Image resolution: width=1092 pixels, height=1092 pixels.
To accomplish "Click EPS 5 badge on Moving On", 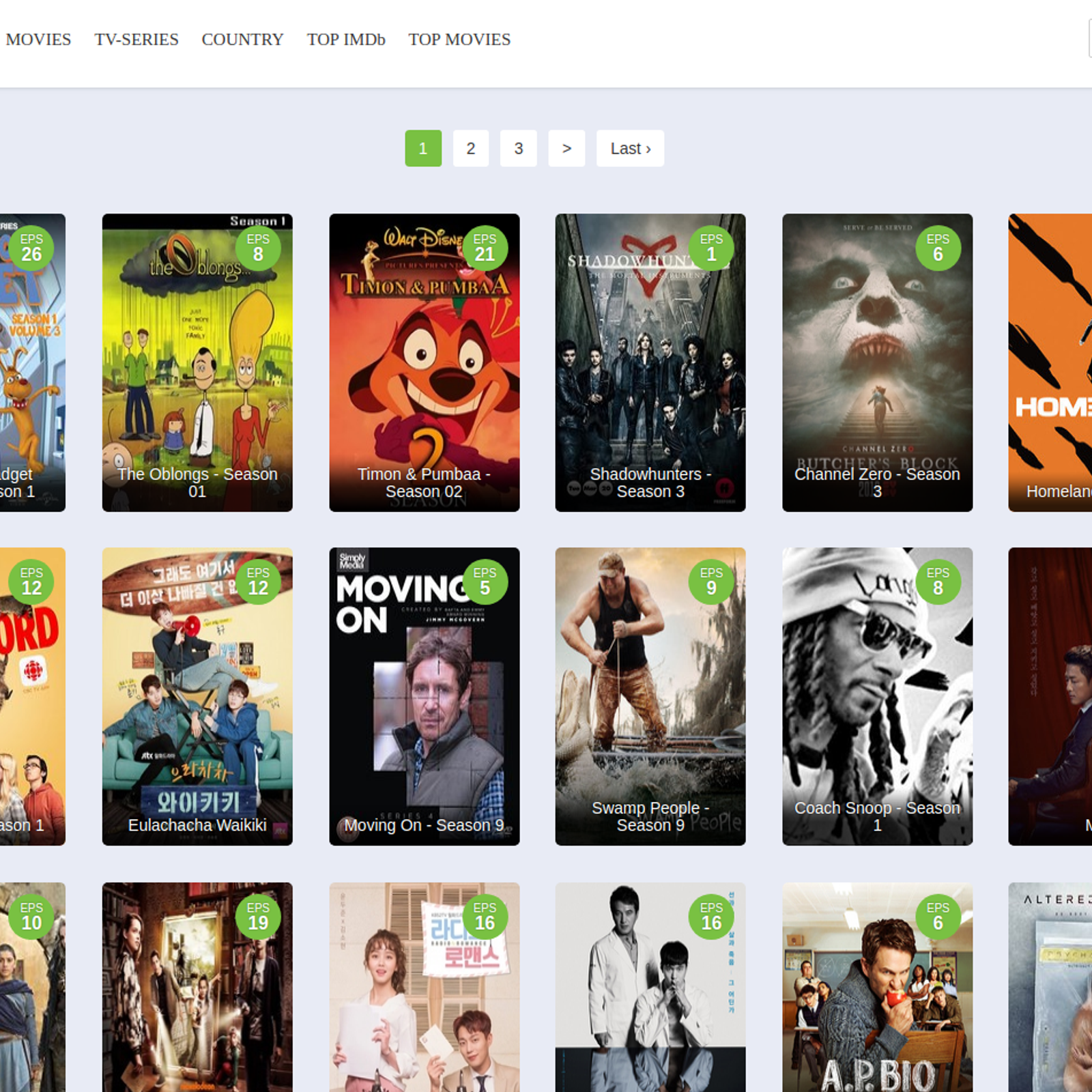I will pos(485,581).
